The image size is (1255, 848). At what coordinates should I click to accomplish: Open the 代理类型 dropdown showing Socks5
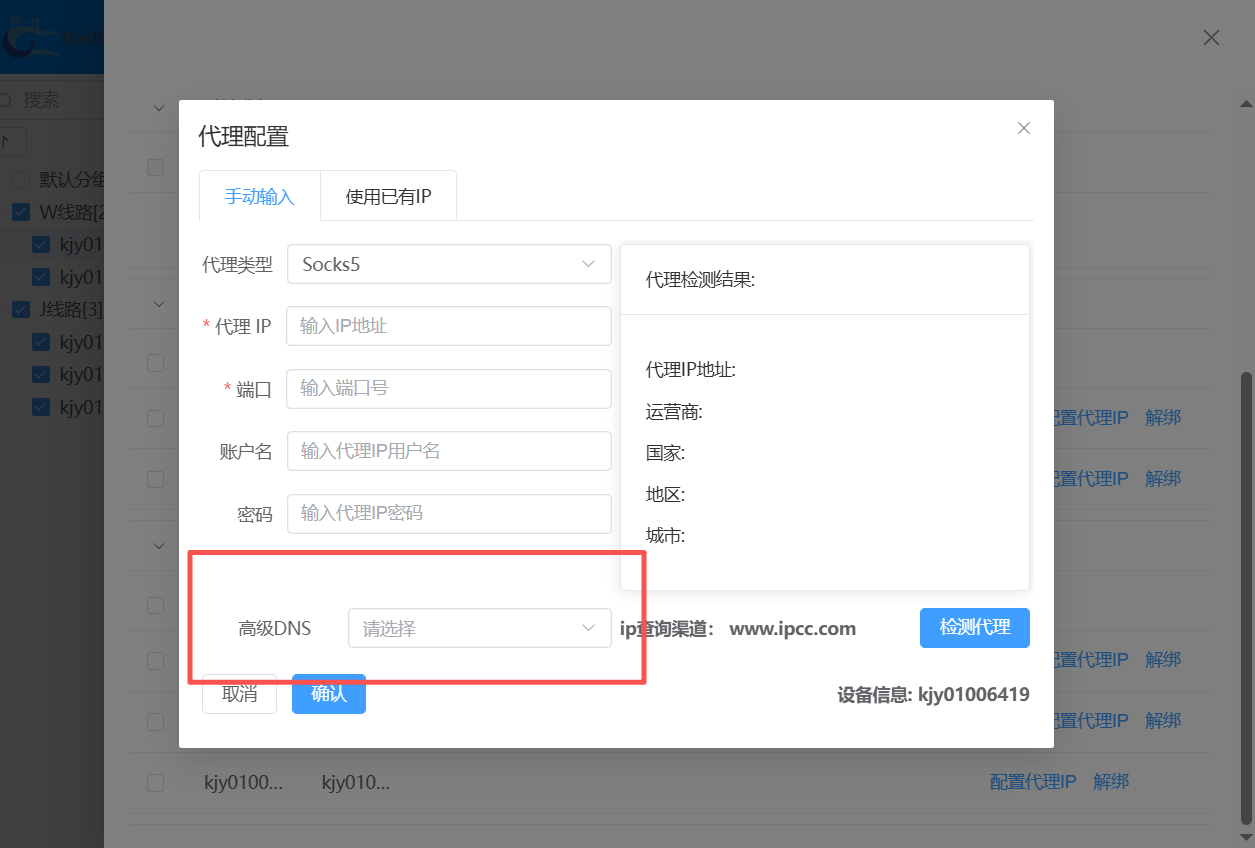[x=448, y=263]
